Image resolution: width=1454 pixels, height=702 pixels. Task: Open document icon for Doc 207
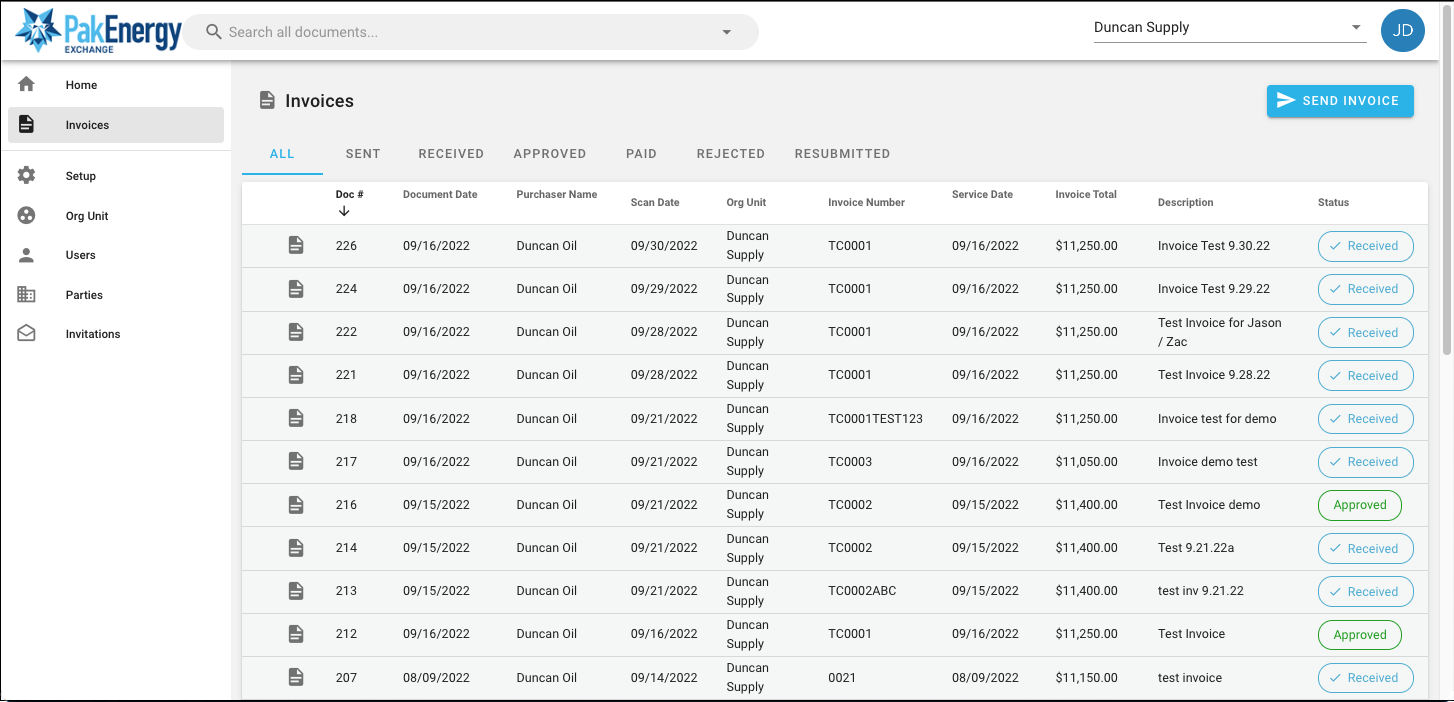296,678
